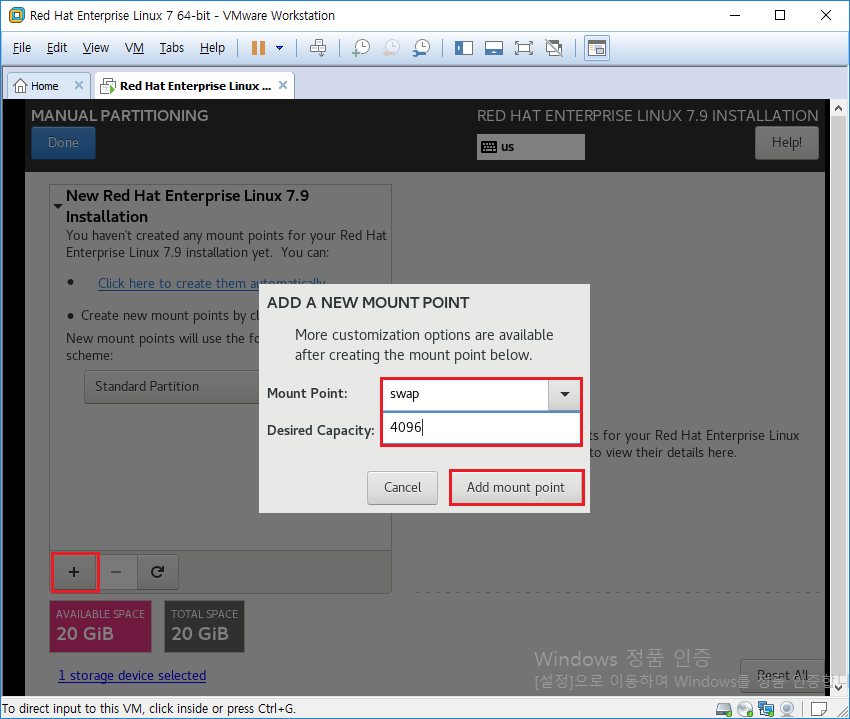850x719 pixels.
Task: Open the Edit menu
Action: (56, 48)
